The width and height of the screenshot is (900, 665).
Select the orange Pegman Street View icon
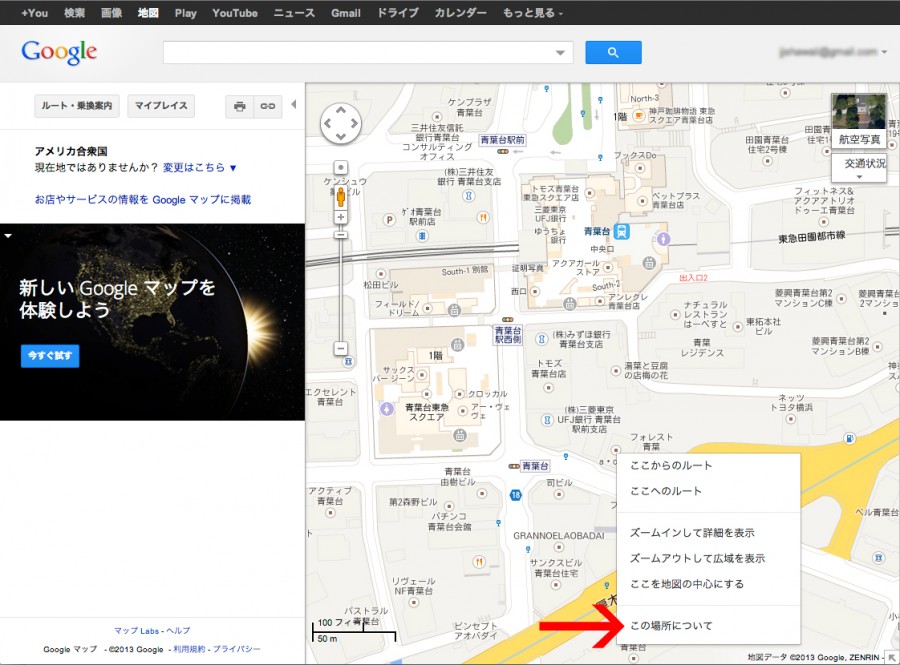pos(341,197)
